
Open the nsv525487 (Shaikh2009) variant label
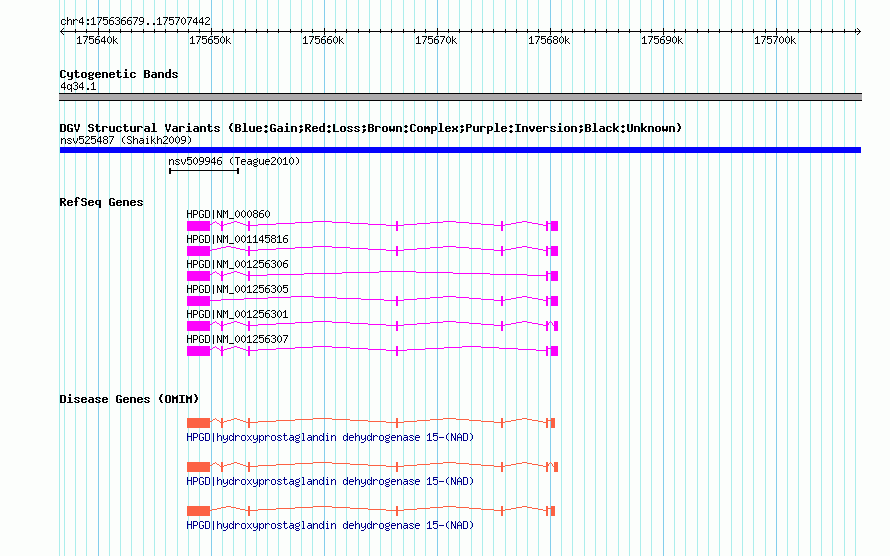tap(126, 140)
